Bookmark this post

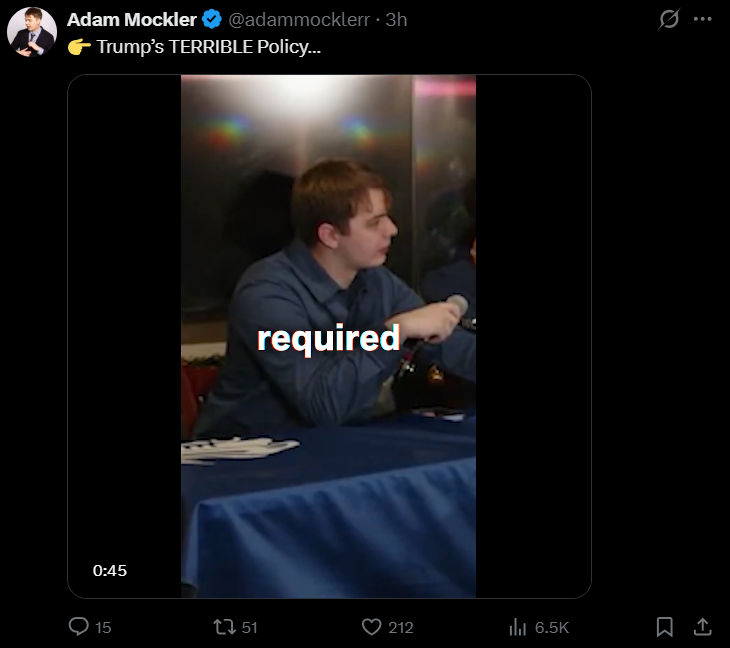(x=664, y=627)
